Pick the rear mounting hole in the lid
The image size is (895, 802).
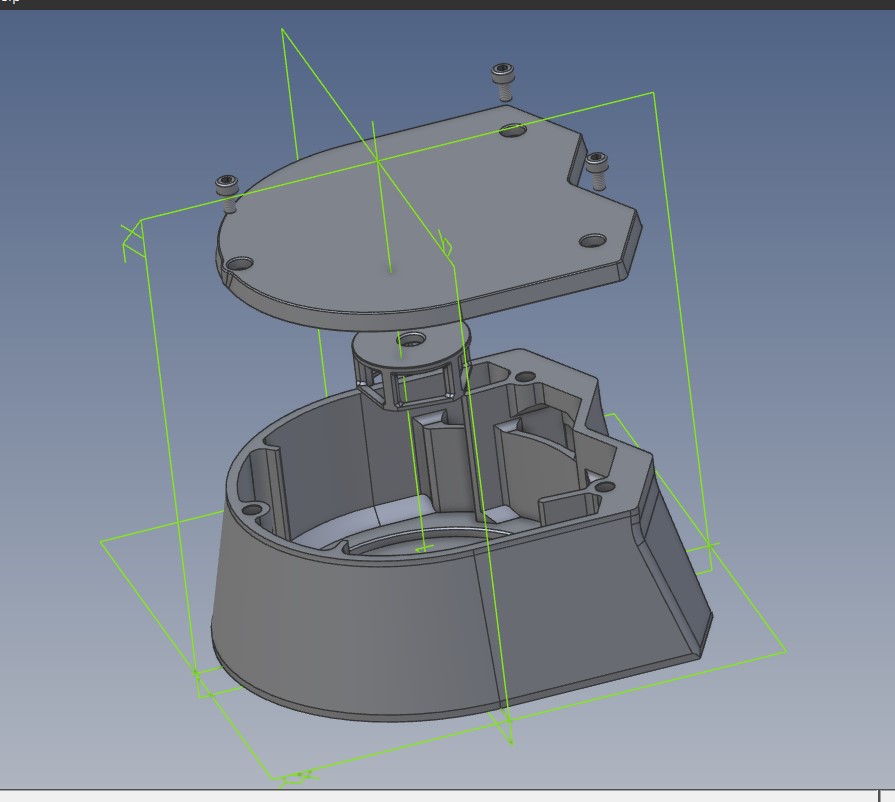click(x=513, y=130)
